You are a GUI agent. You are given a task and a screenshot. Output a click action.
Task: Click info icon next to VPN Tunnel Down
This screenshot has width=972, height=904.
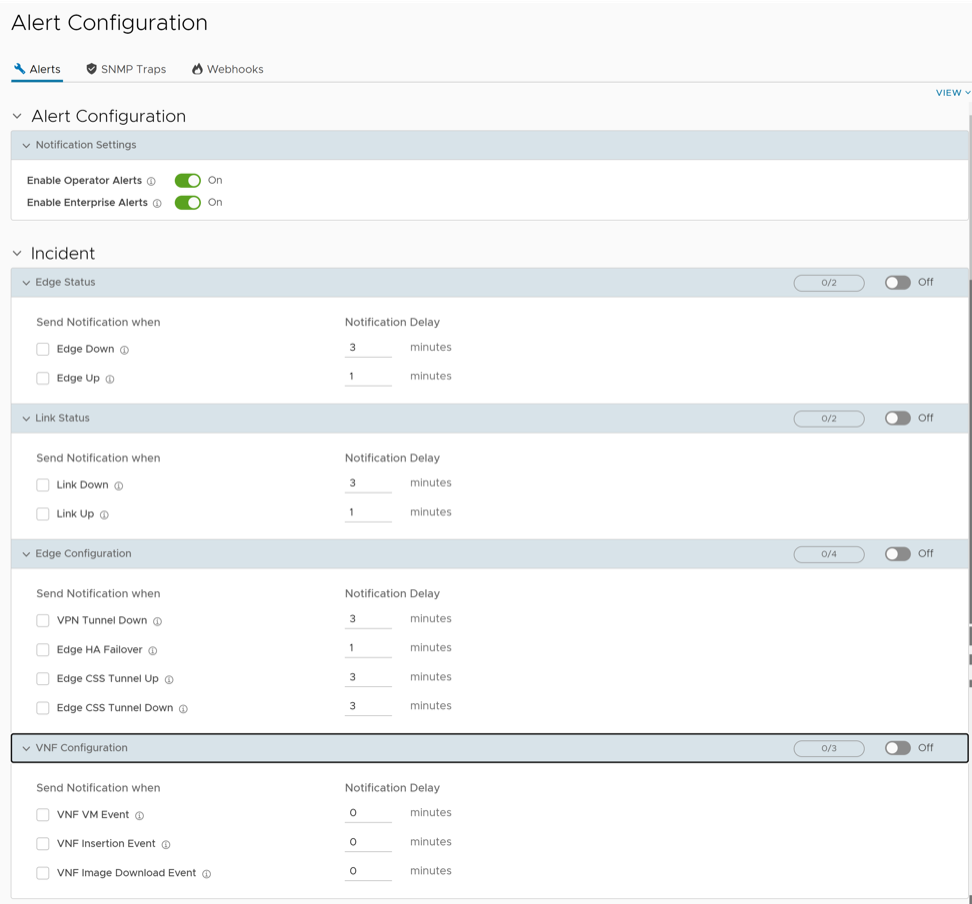(x=157, y=621)
